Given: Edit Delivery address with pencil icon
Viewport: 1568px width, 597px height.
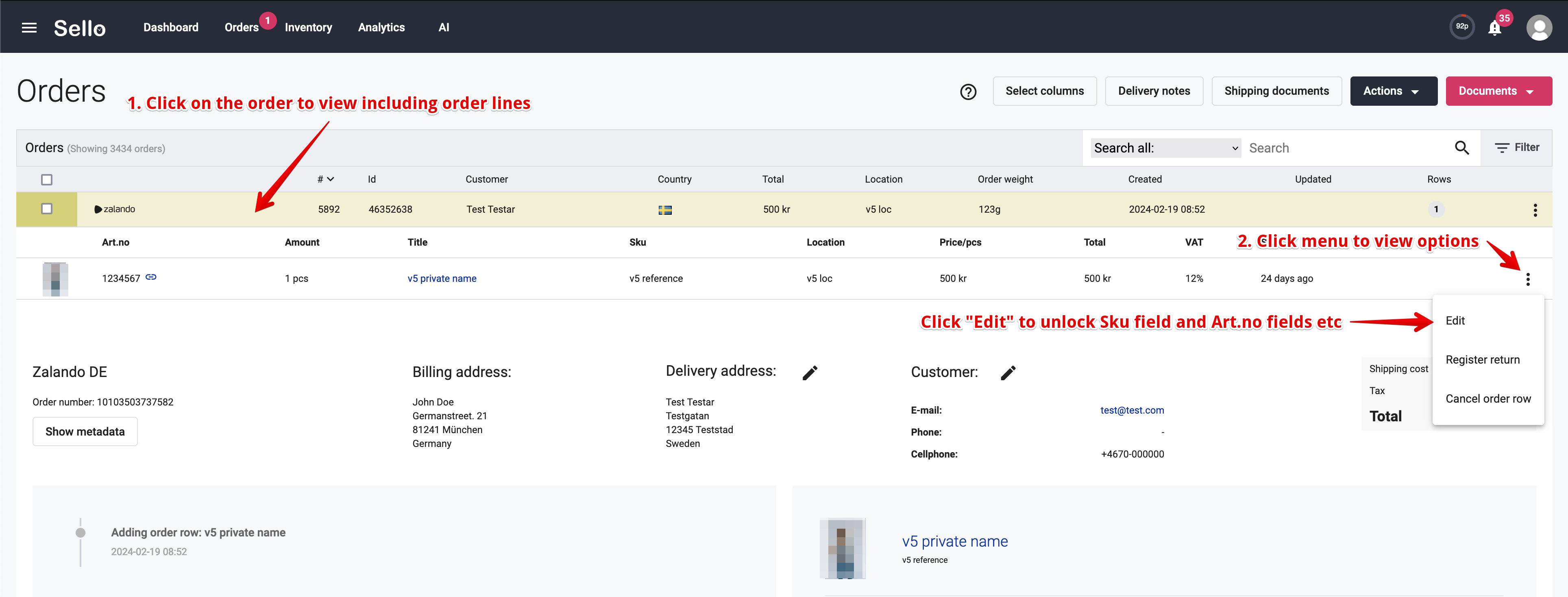Looking at the screenshot, I should click(810, 373).
